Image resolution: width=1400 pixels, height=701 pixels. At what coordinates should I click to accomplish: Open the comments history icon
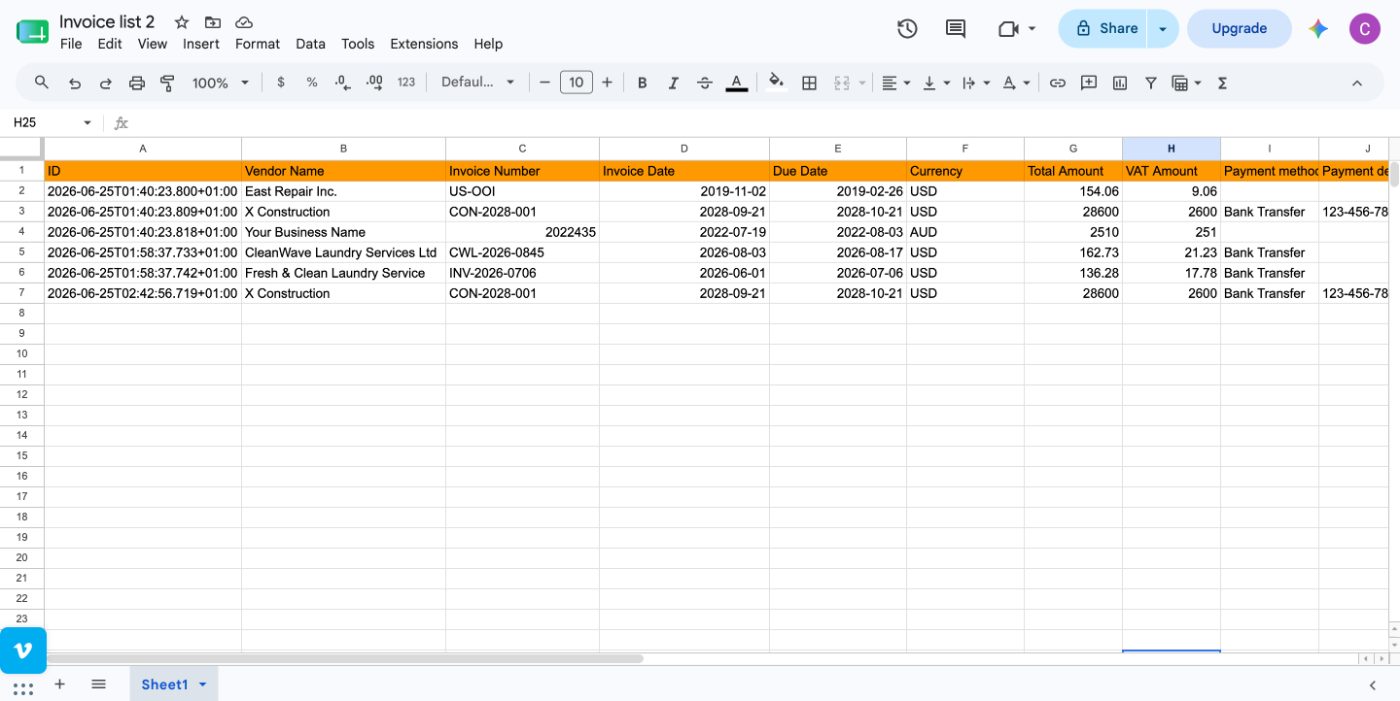pos(955,29)
